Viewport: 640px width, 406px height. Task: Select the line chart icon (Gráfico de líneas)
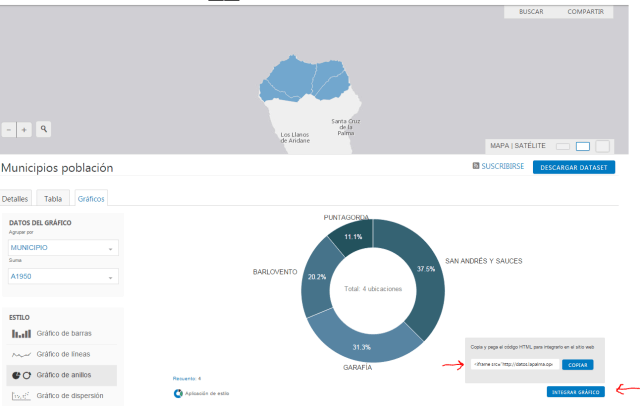21,354
